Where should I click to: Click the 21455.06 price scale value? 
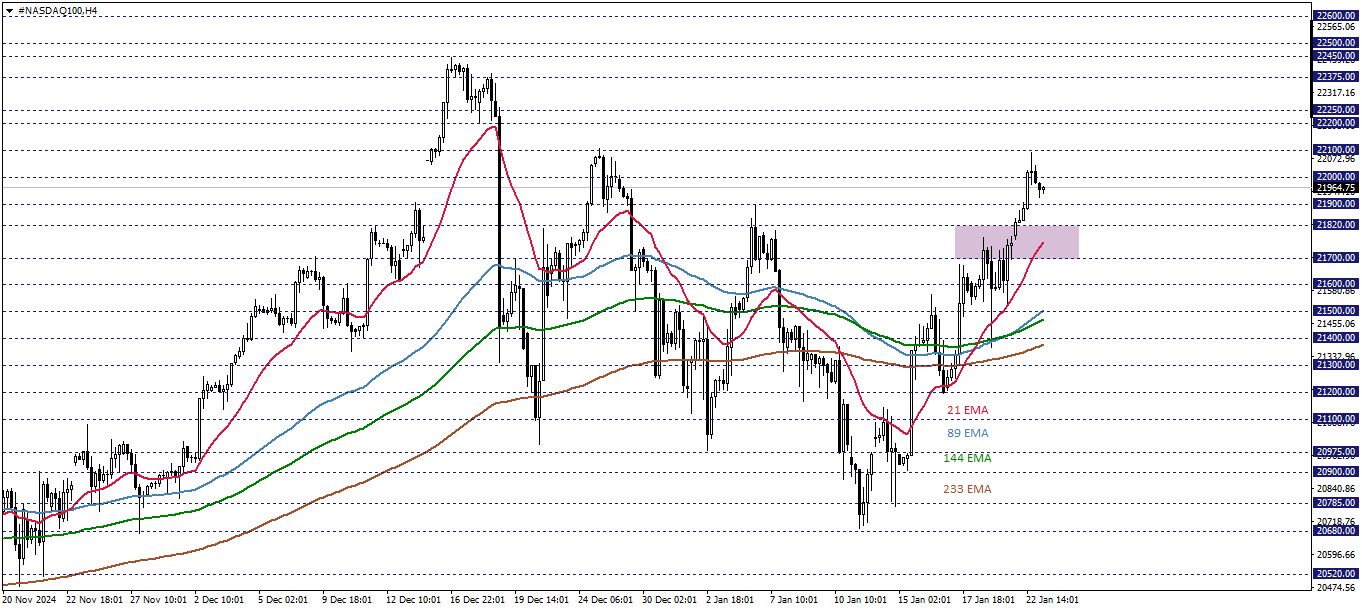point(1336,323)
